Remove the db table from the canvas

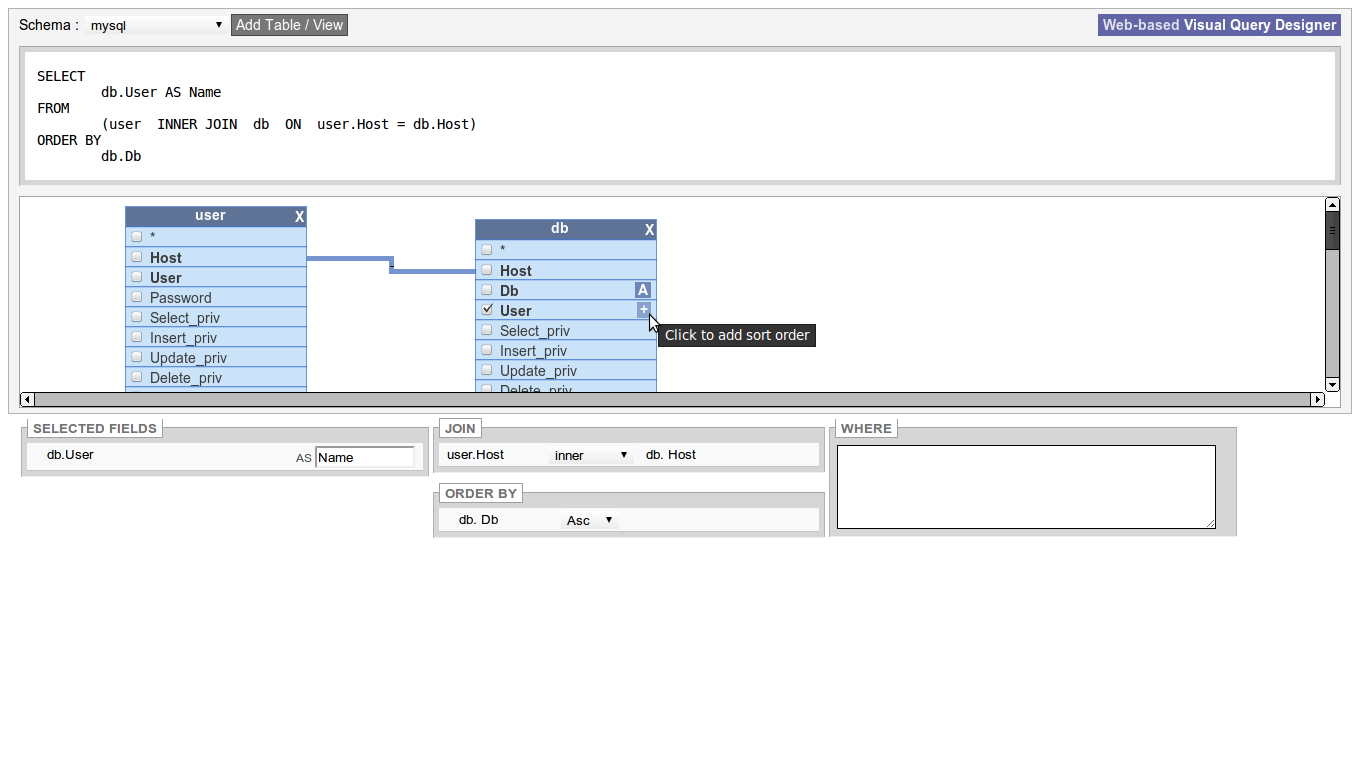tap(648, 228)
